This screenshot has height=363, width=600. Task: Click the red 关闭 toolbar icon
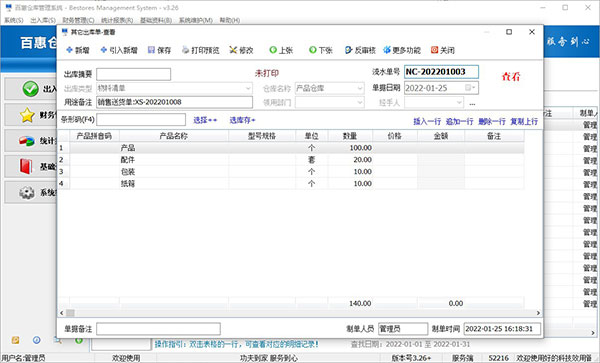434,50
